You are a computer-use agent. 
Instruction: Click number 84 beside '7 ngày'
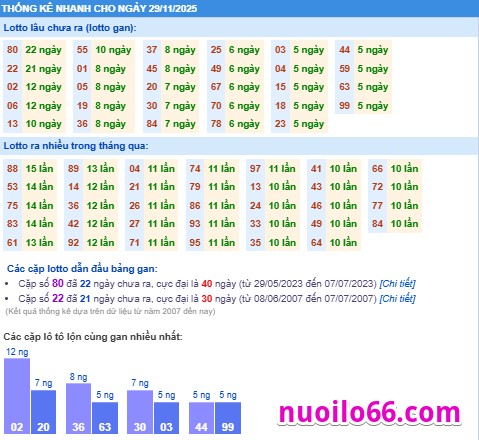[x=152, y=124]
